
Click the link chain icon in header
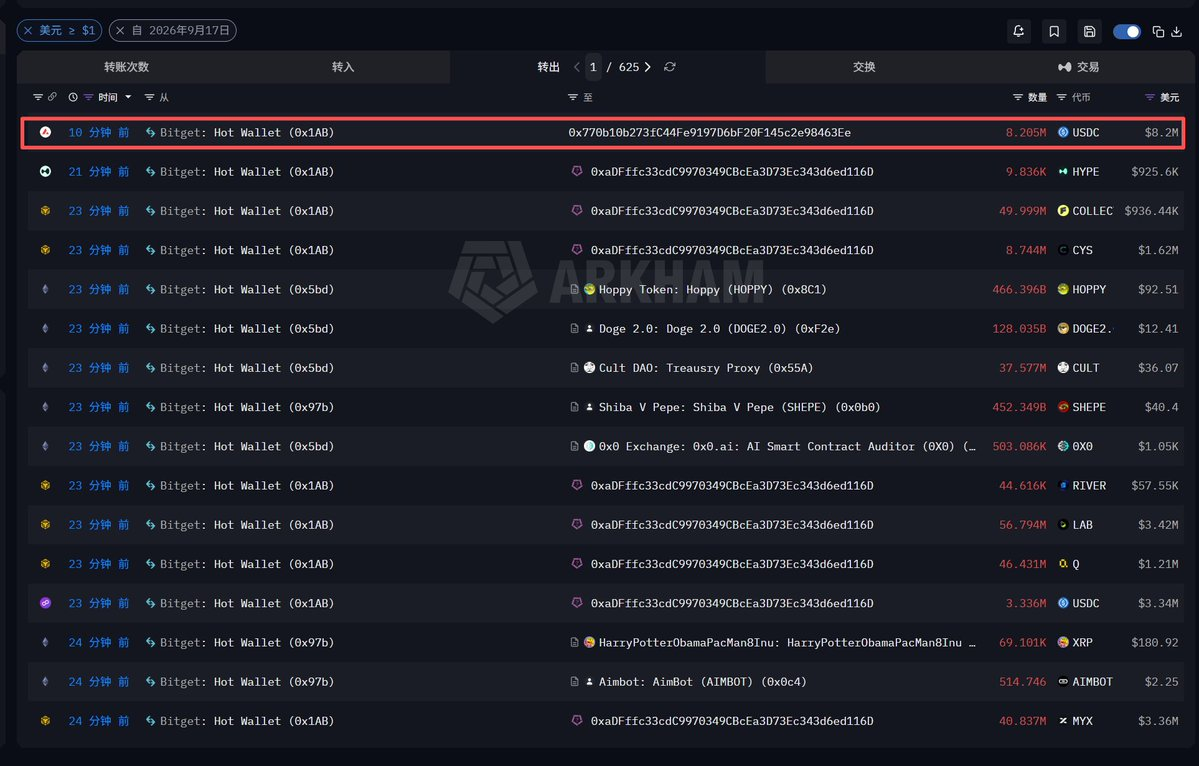coord(52,97)
